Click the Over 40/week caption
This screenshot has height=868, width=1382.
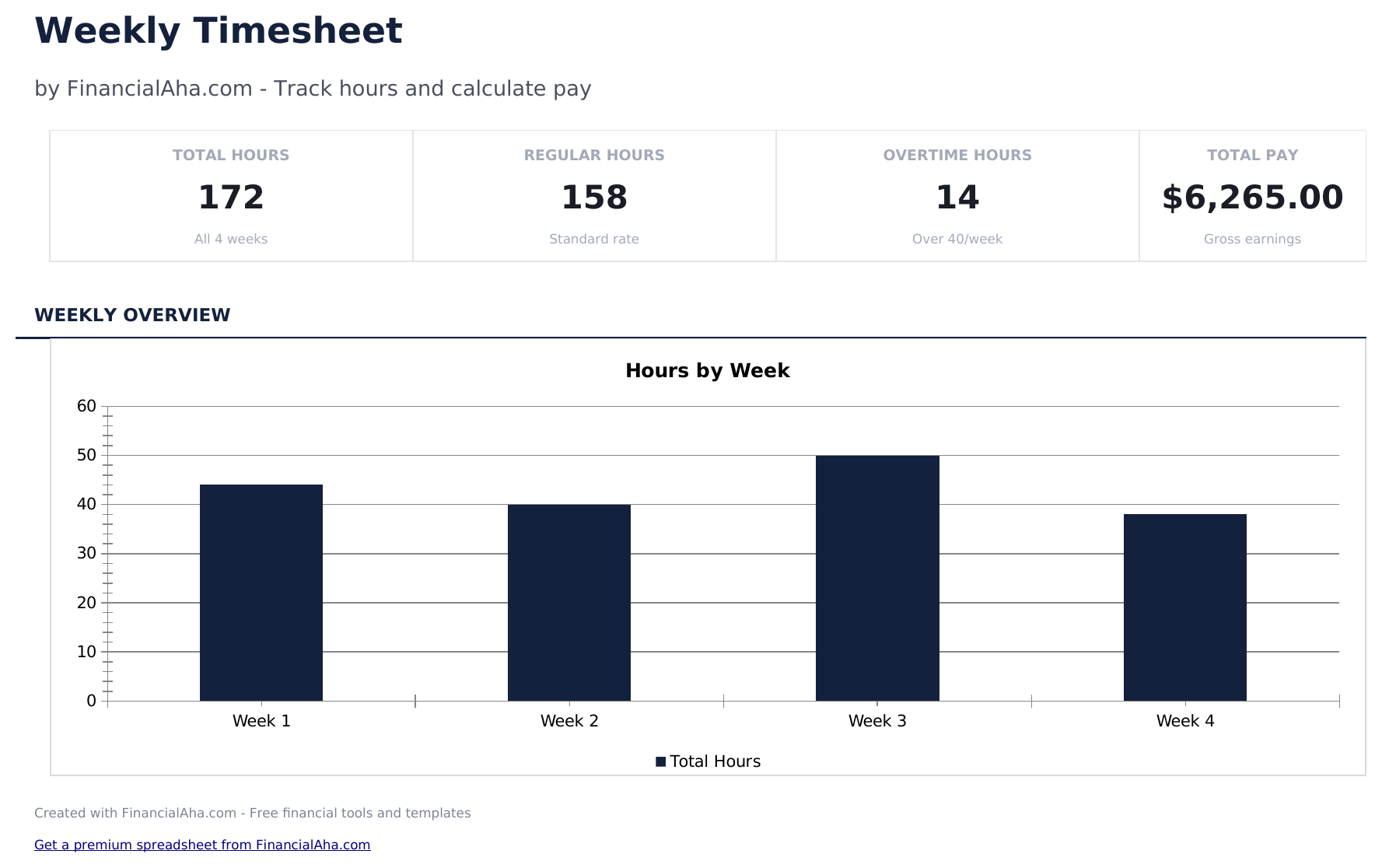pos(957,240)
